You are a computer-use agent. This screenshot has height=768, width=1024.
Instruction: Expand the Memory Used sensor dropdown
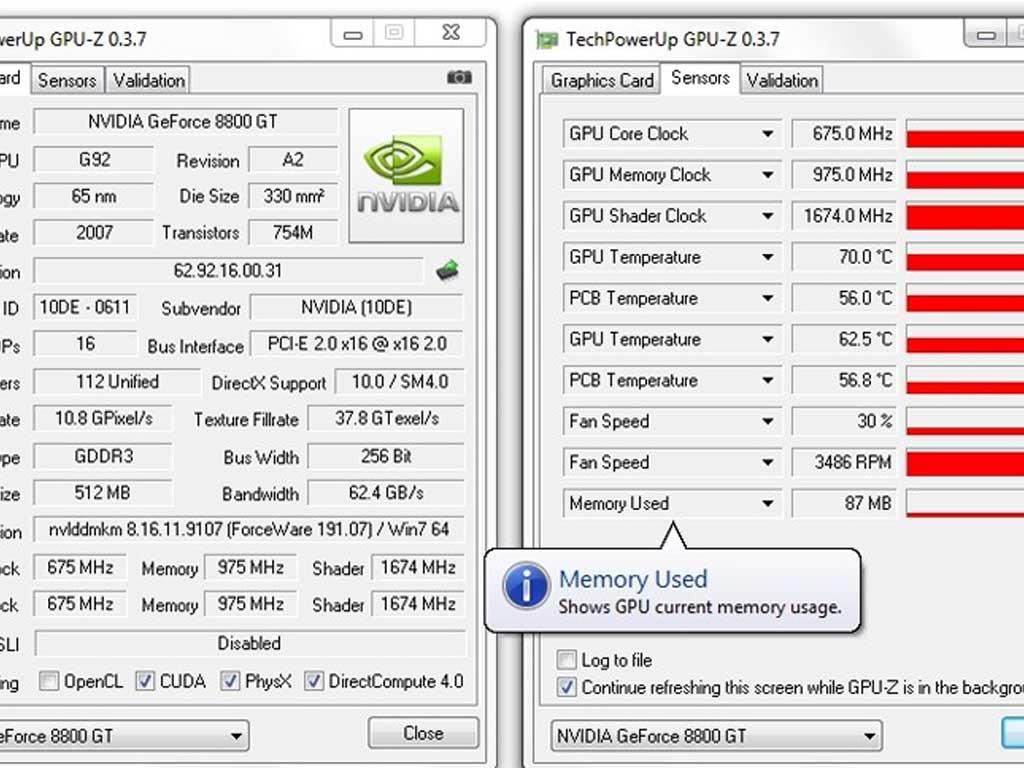[x=768, y=504]
